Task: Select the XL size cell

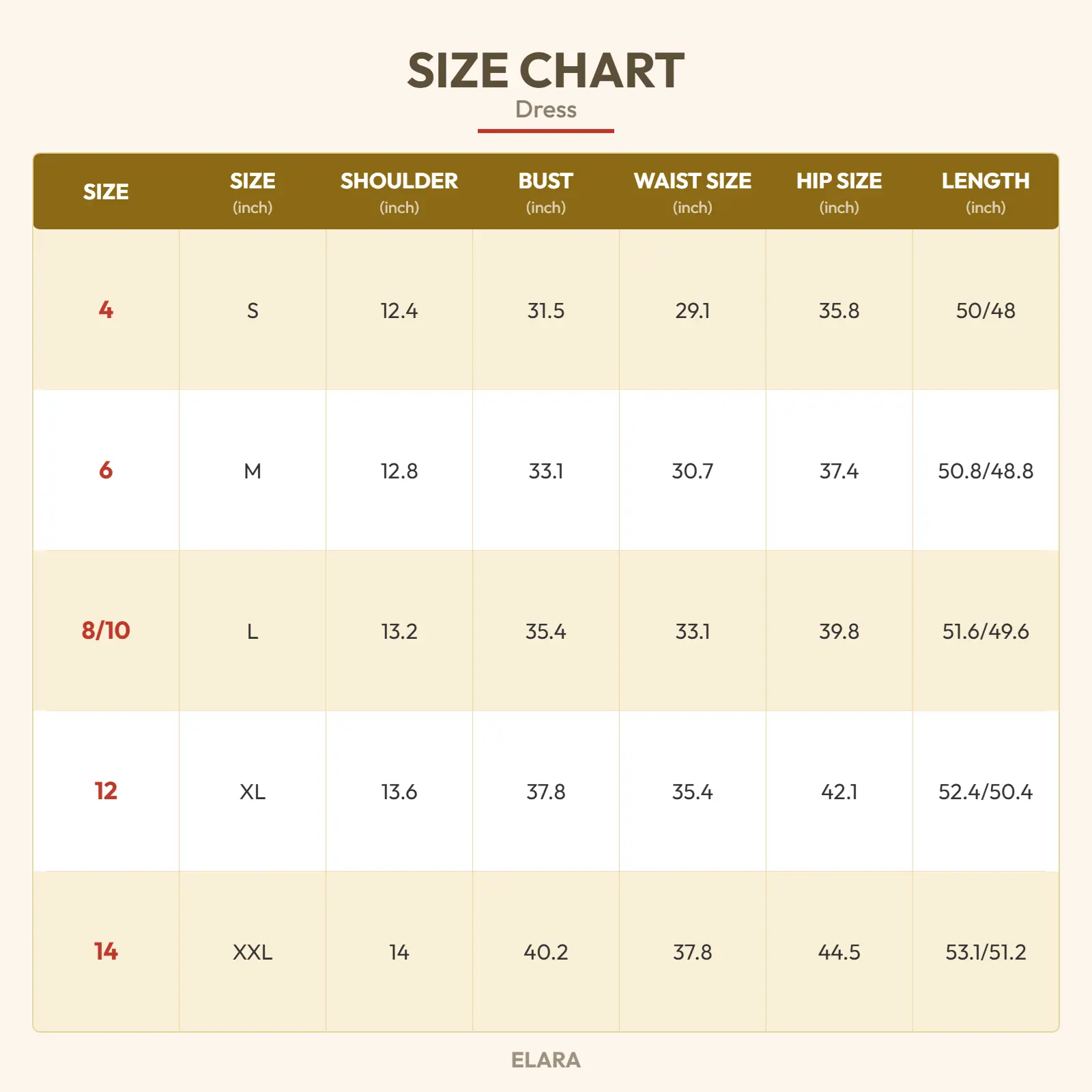Action: (x=253, y=792)
